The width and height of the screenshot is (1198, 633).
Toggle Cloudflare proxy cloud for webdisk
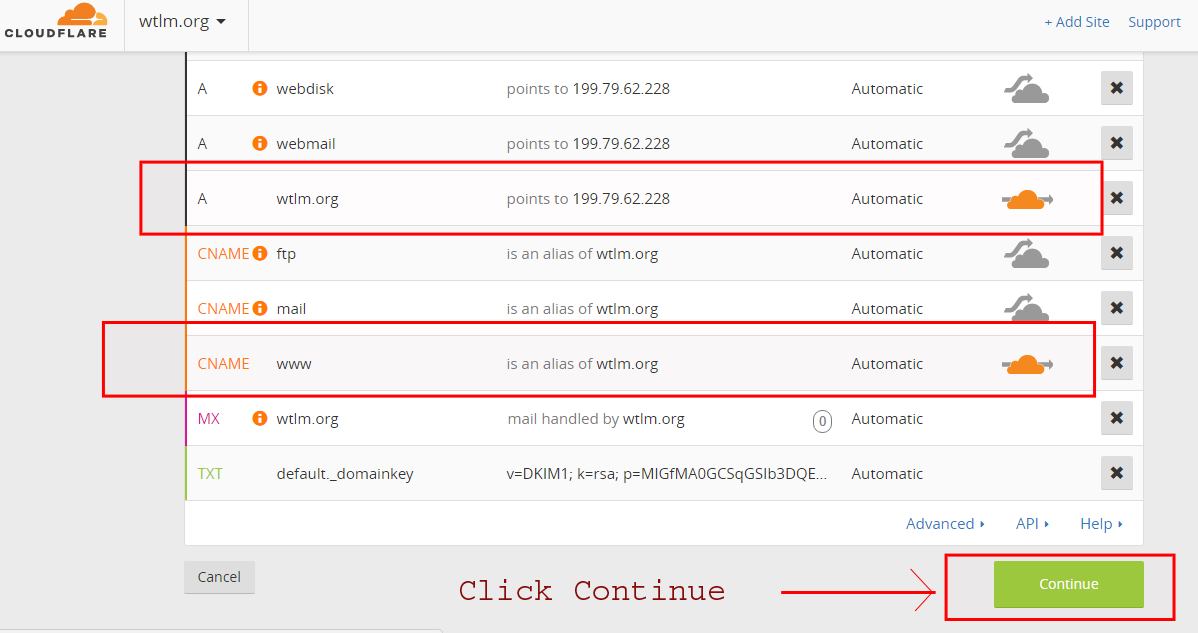pos(1026,89)
